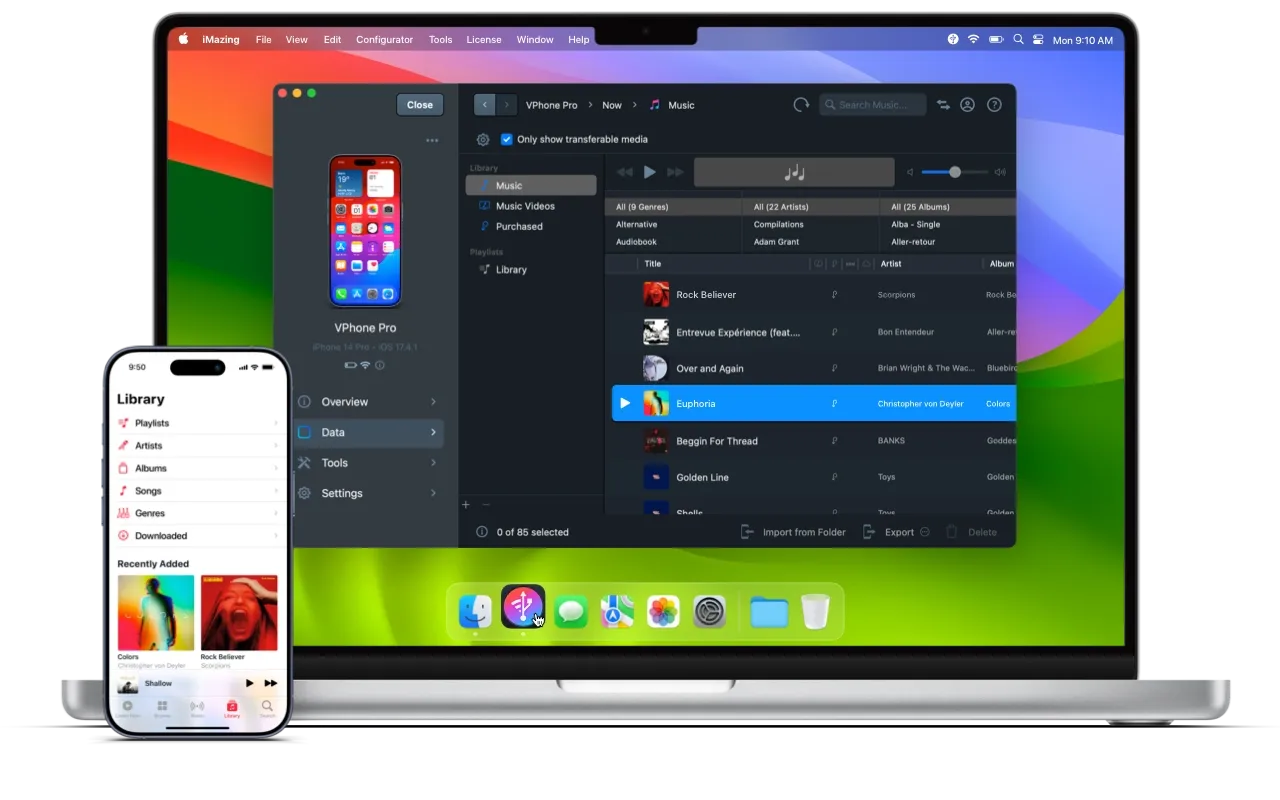Image resolution: width=1280 pixels, height=800 pixels.
Task: Open Songs row on the iPhone Library
Action: point(198,491)
